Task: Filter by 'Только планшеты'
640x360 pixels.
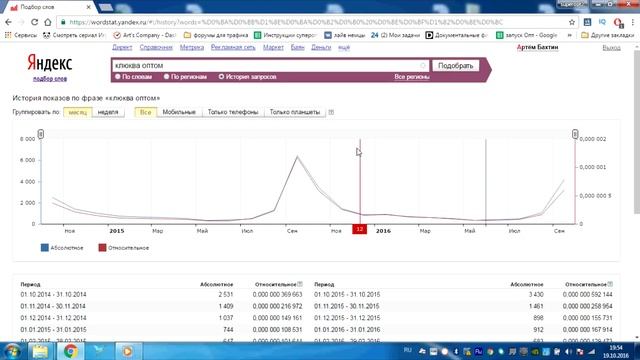Action: pos(295,112)
